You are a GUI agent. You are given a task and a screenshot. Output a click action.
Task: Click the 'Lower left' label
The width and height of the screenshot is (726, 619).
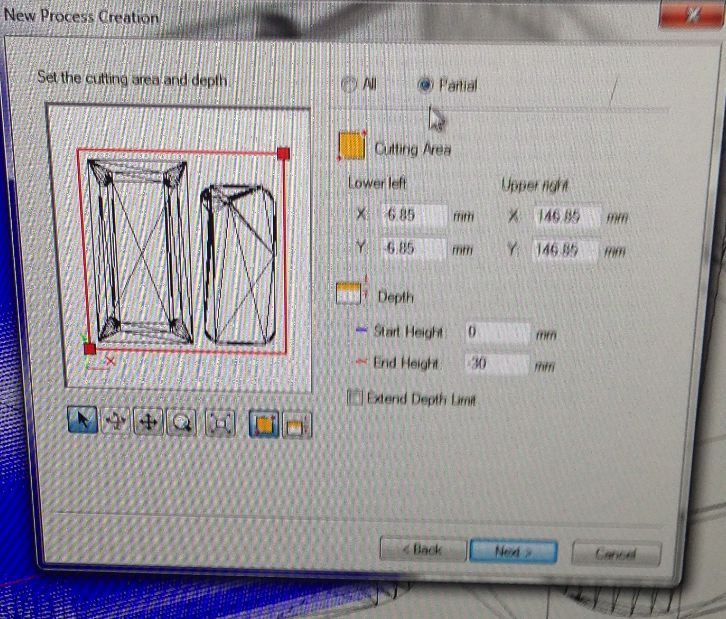point(377,183)
